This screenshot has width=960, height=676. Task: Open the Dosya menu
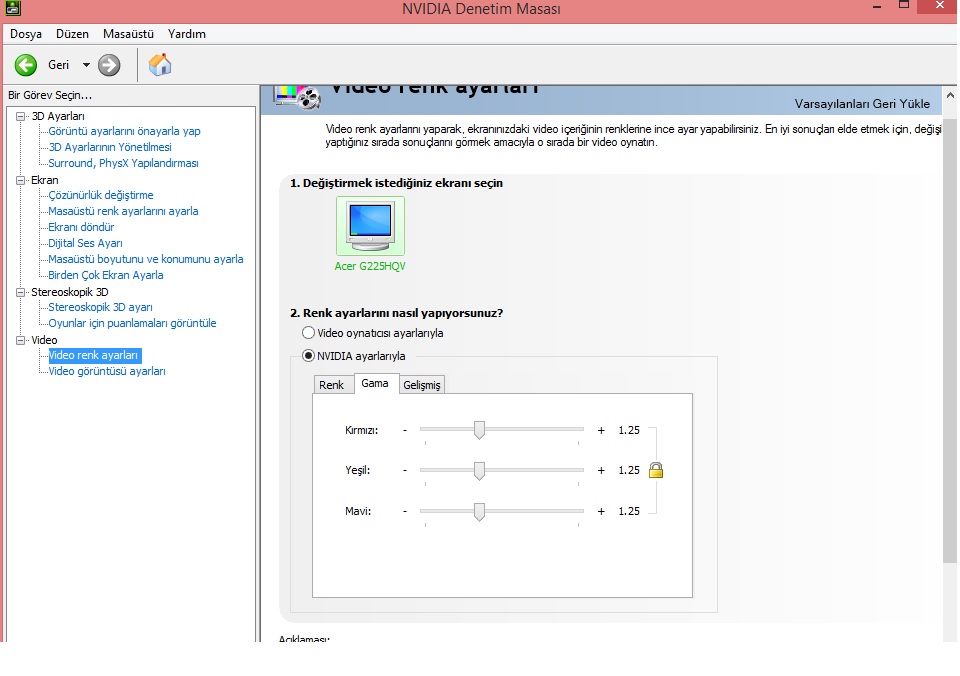point(26,34)
